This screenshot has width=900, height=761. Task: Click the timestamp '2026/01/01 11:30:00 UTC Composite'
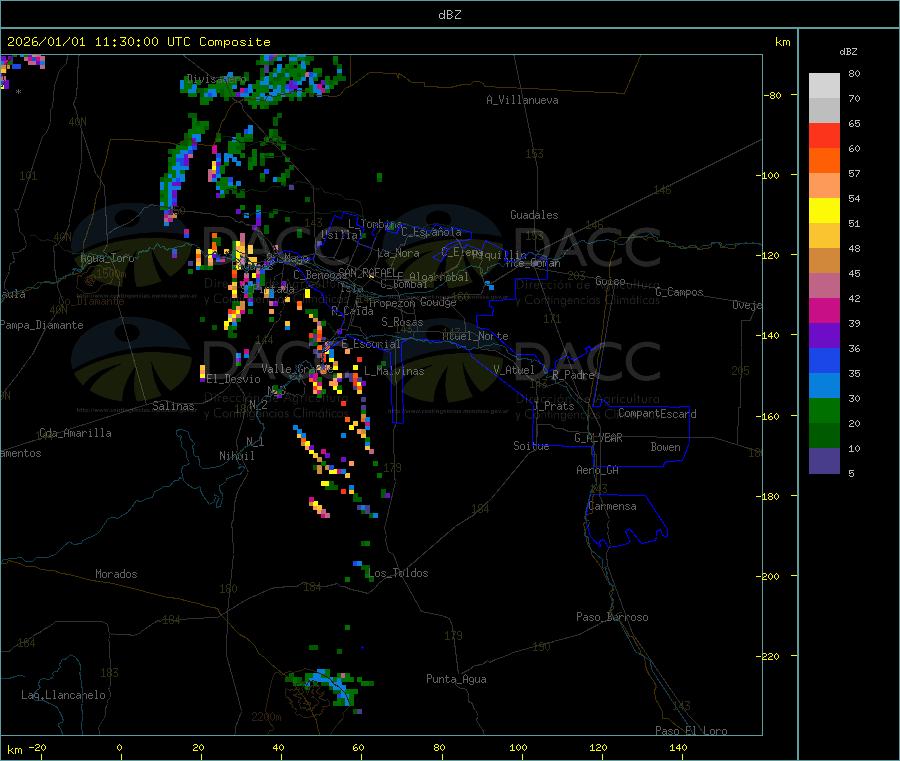tap(138, 42)
